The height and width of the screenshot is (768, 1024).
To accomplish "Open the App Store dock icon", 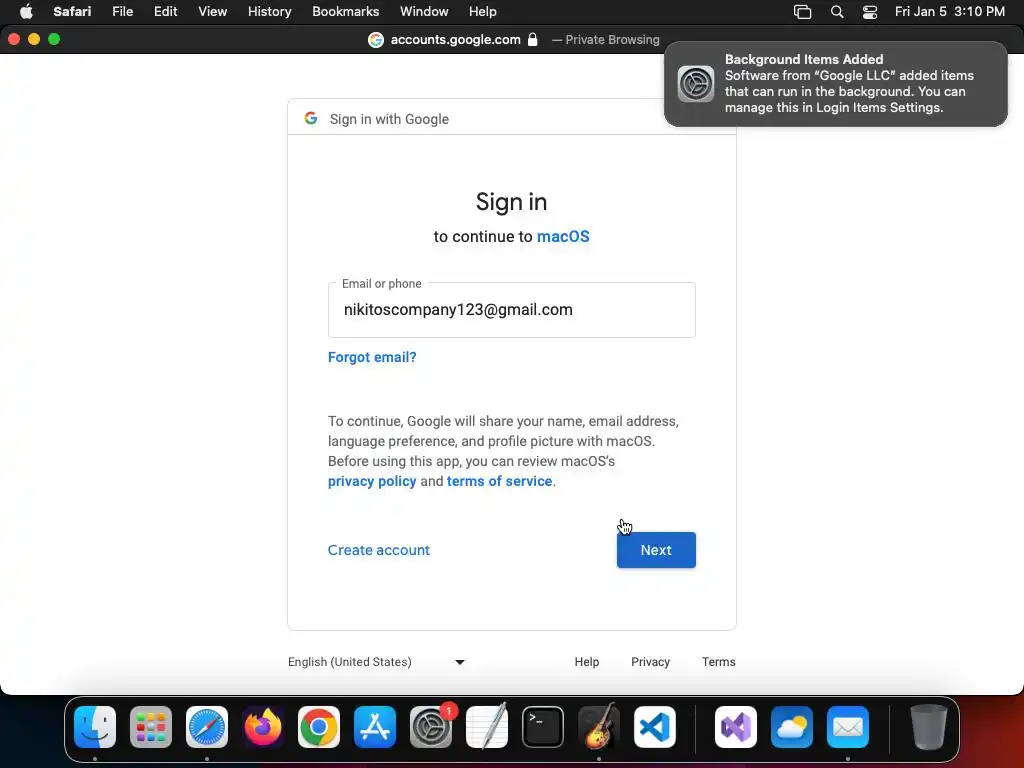I will tap(375, 727).
